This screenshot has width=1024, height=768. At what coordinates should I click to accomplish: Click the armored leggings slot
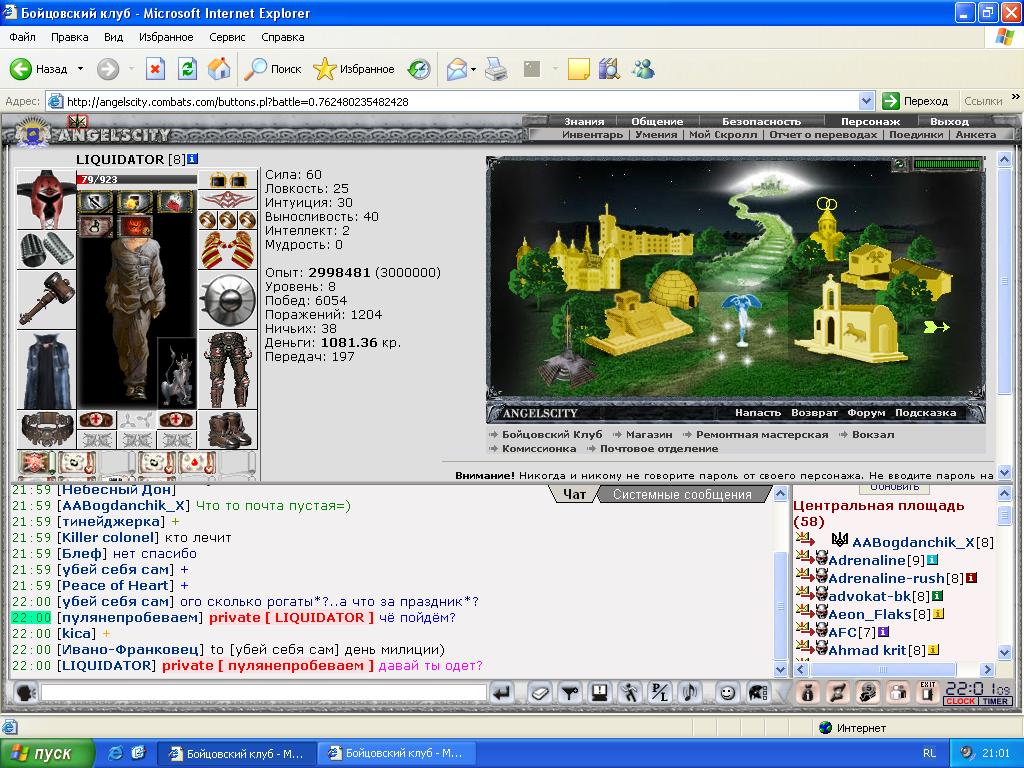click(x=227, y=370)
